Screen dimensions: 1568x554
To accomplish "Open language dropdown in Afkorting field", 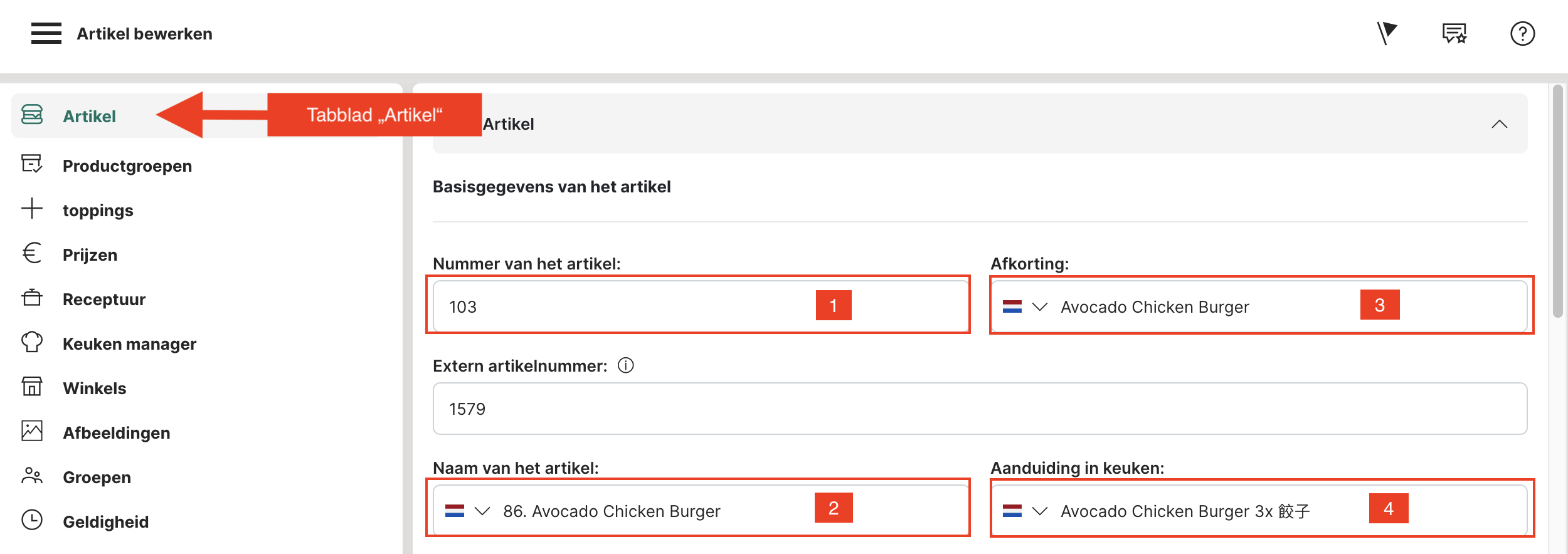I will click(1039, 307).
